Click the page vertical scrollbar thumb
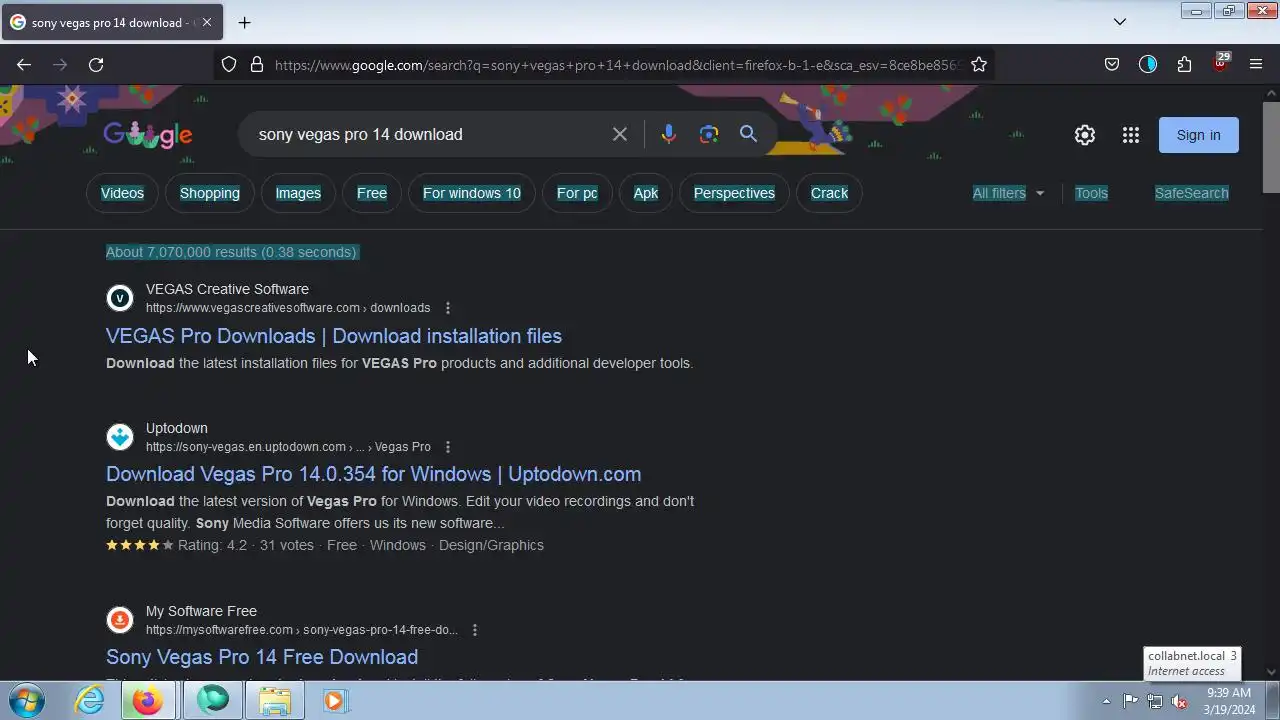 click(1271, 148)
